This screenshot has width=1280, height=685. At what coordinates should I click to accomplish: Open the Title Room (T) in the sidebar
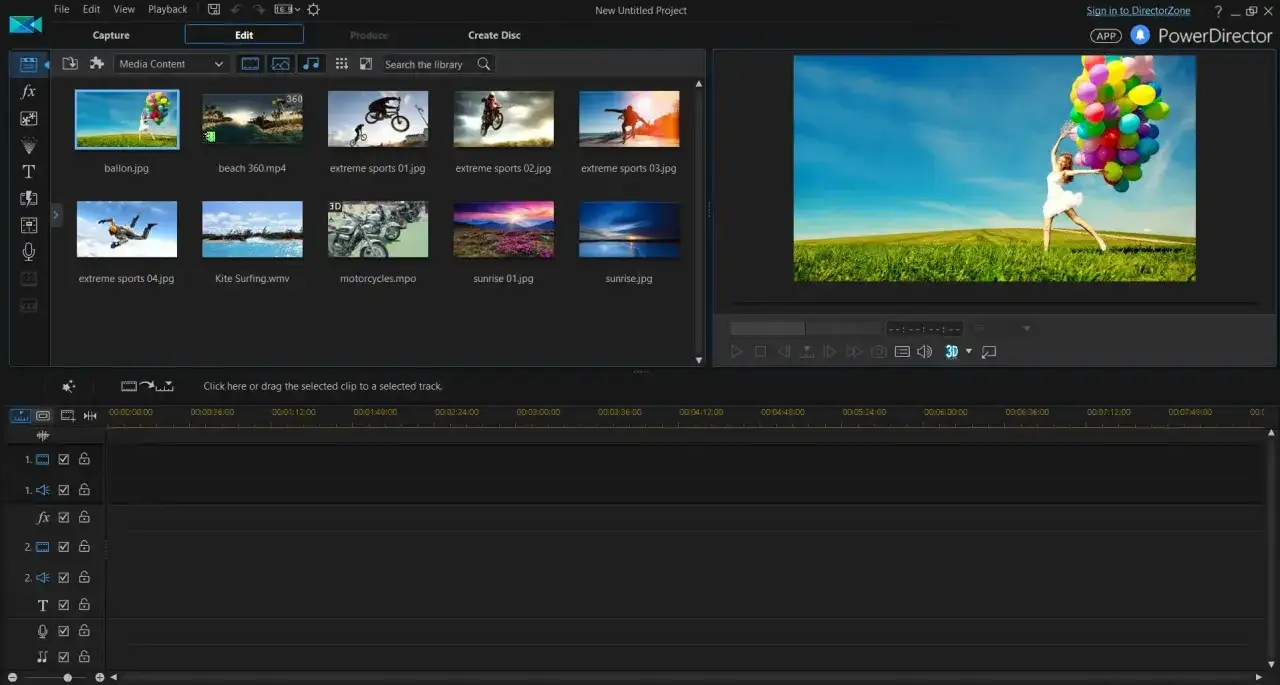28,172
